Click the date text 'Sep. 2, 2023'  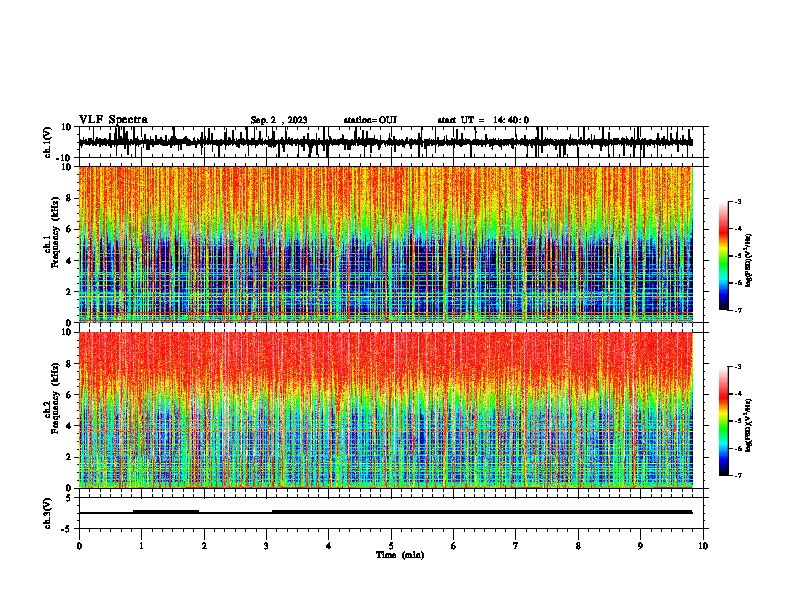coord(279,120)
